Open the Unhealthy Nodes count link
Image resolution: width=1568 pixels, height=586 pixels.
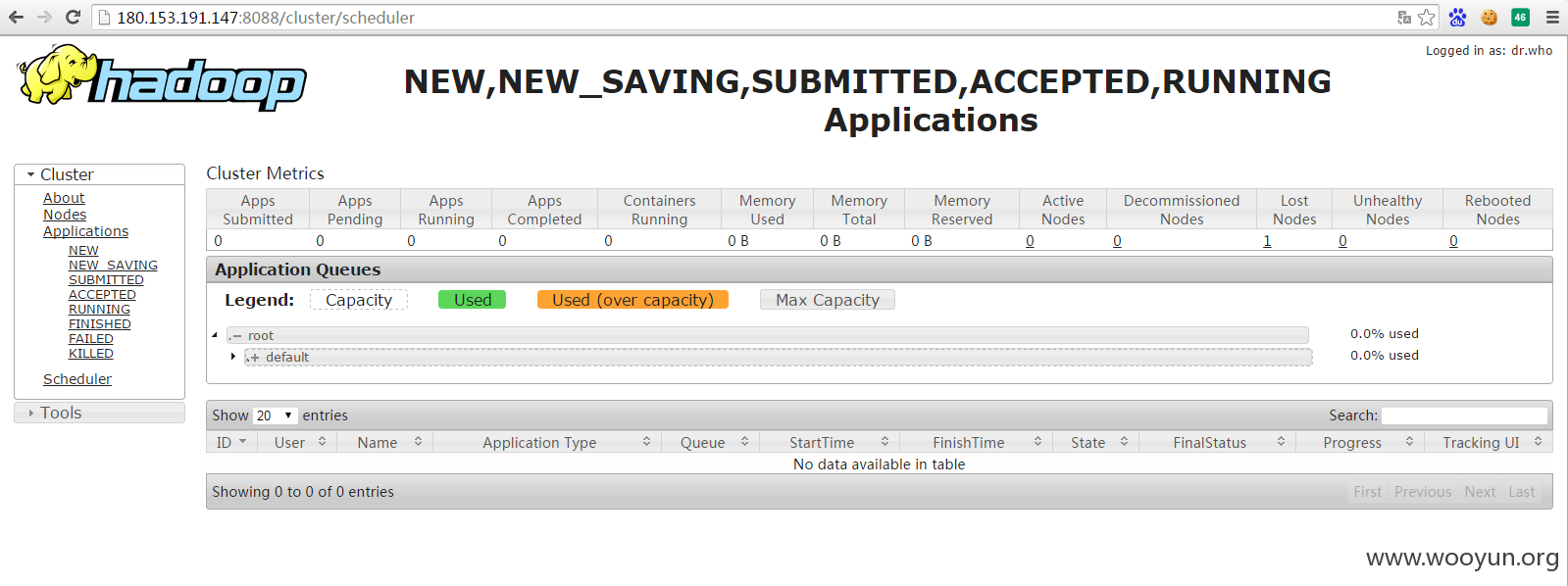click(1342, 241)
